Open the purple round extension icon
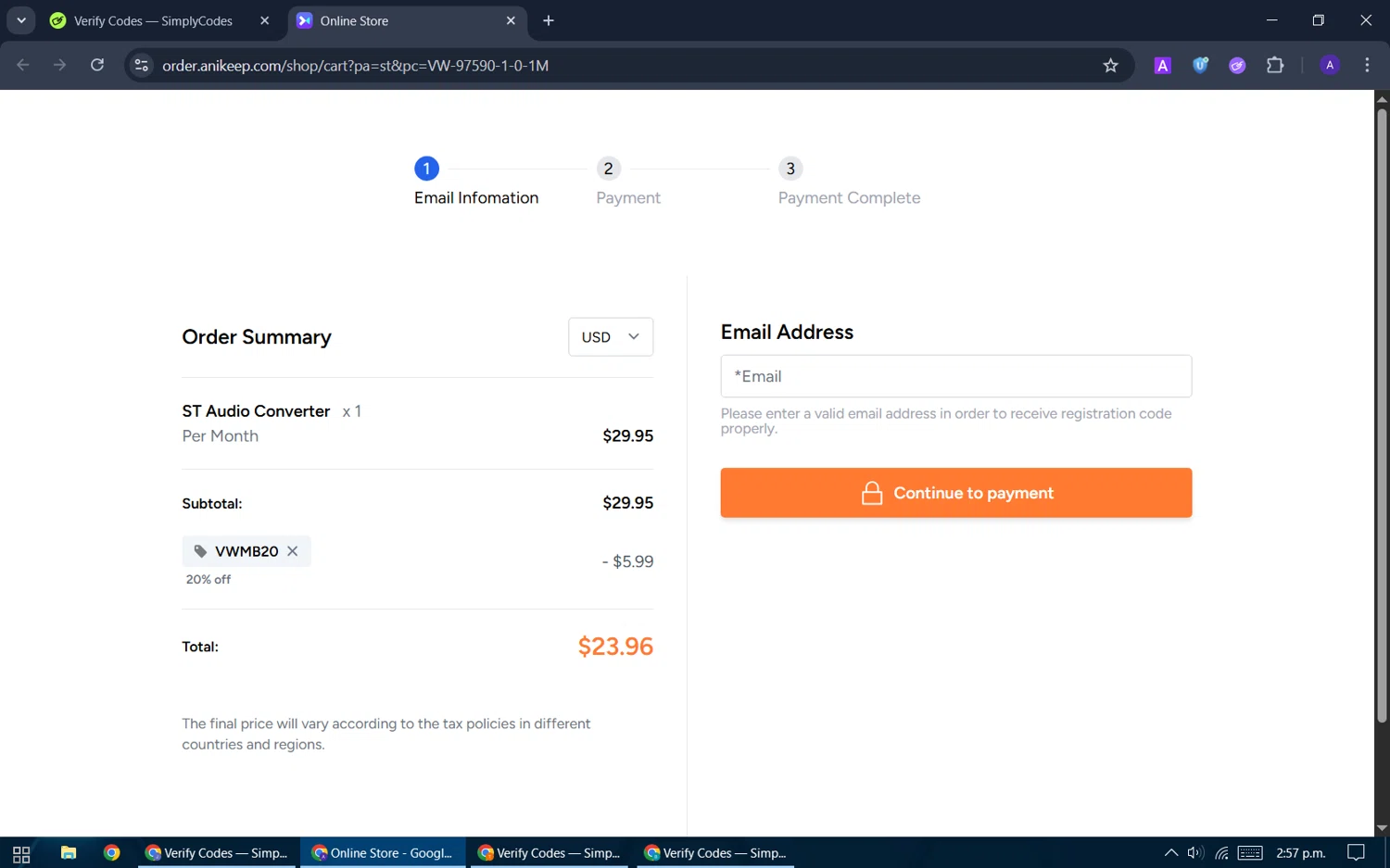This screenshot has height=868, width=1390. [1237, 65]
